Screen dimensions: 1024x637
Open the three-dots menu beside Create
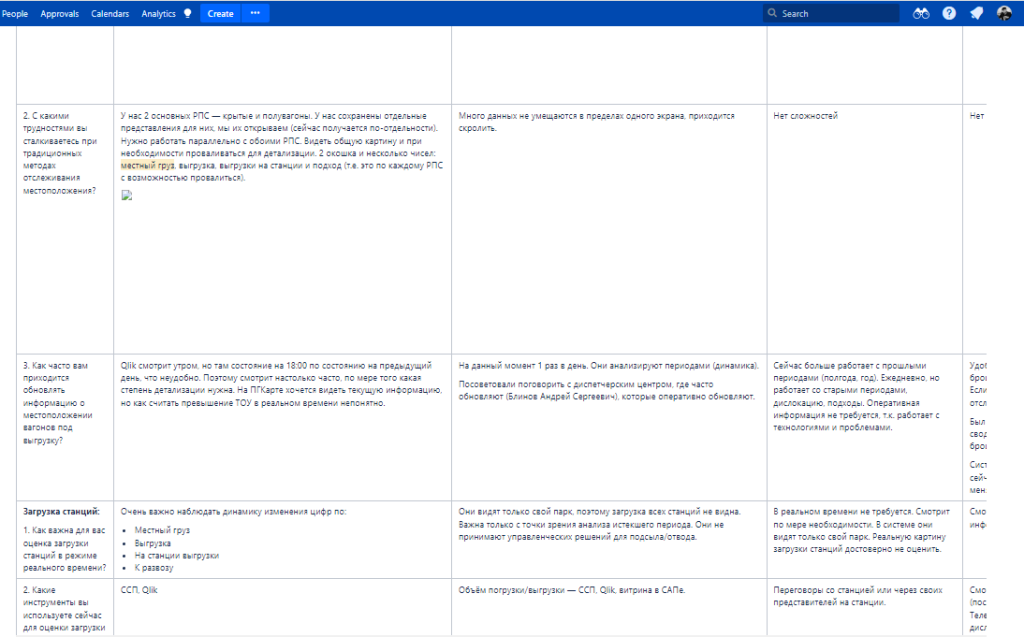[x=255, y=13]
